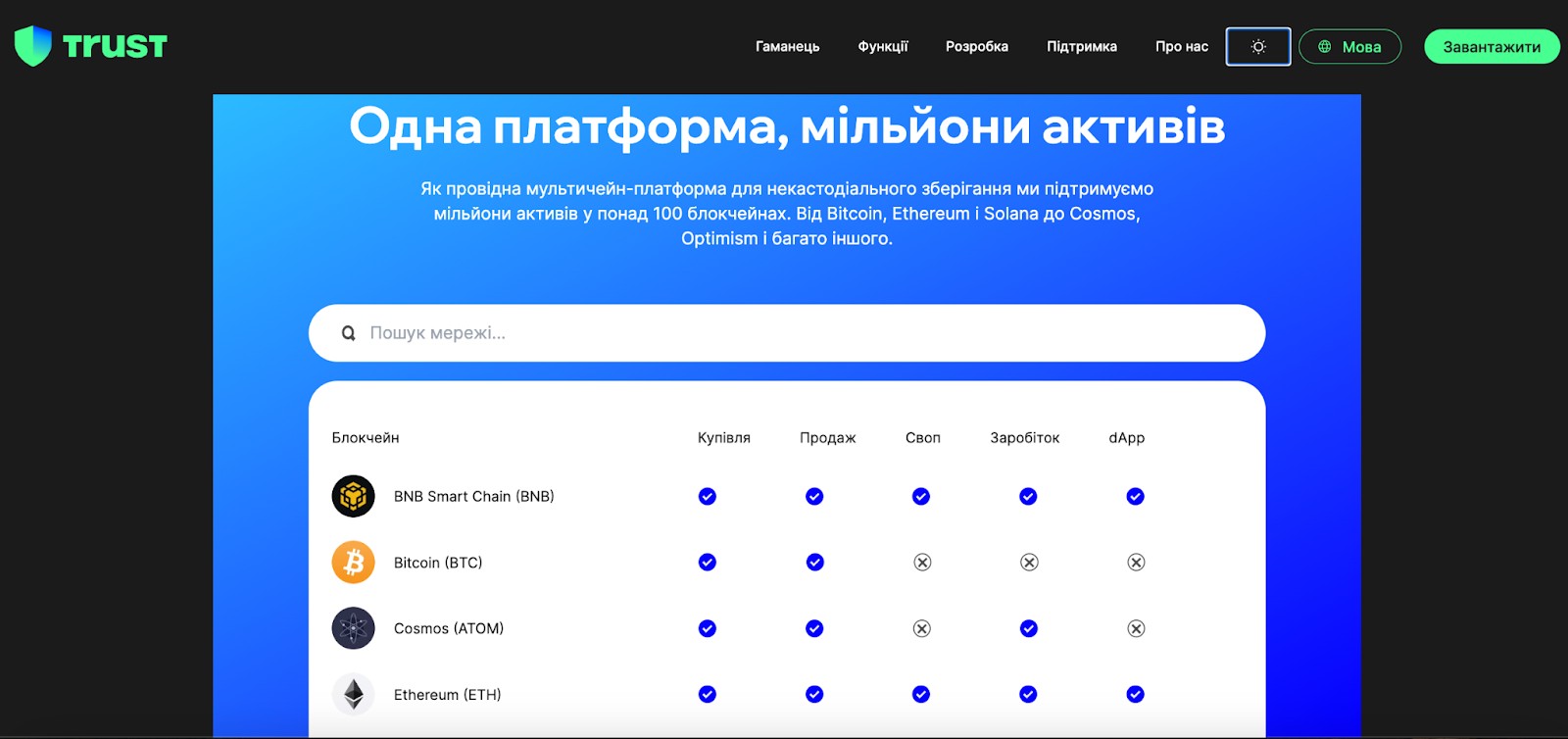Image resolution: width=1568 pixels, height=739 pixels.
Task: Click Bitcoin Своп cross mark
Action: point(922,563)
